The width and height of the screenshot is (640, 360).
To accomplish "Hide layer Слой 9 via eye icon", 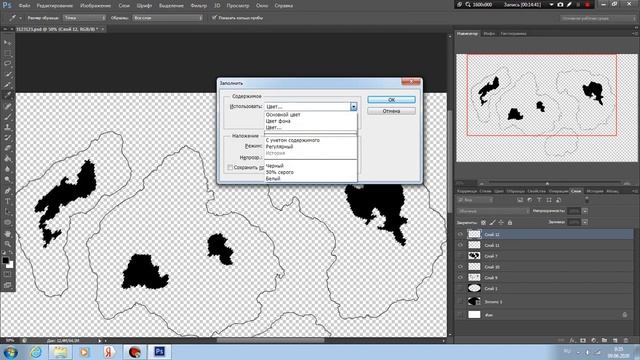I will coord(460,278).
